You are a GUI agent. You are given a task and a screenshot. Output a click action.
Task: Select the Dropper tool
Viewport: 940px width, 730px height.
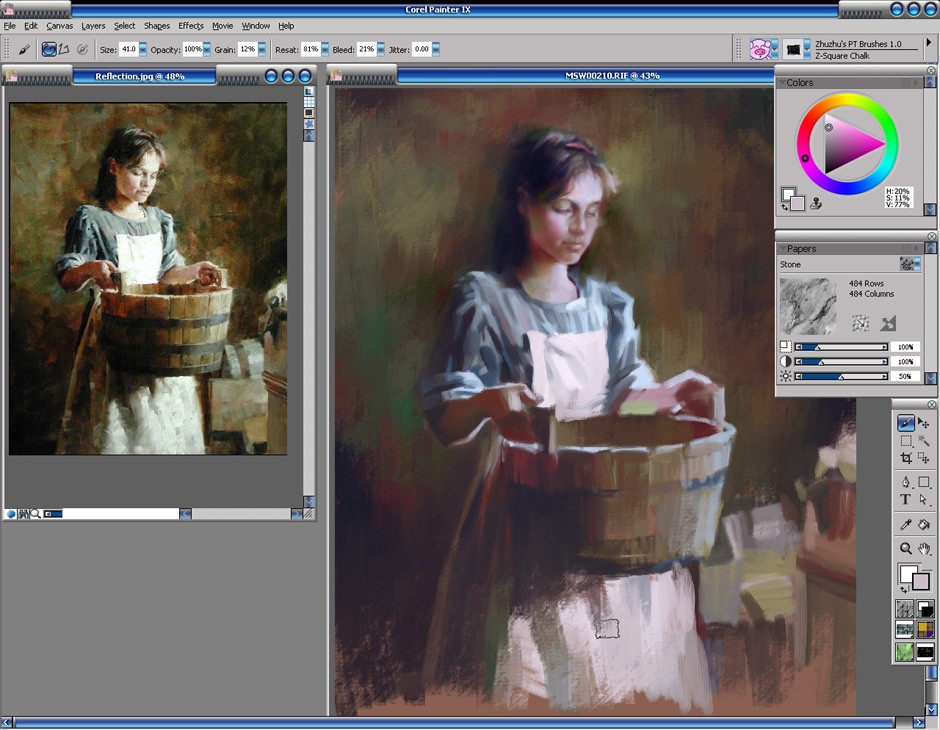[x=905, y=524]
